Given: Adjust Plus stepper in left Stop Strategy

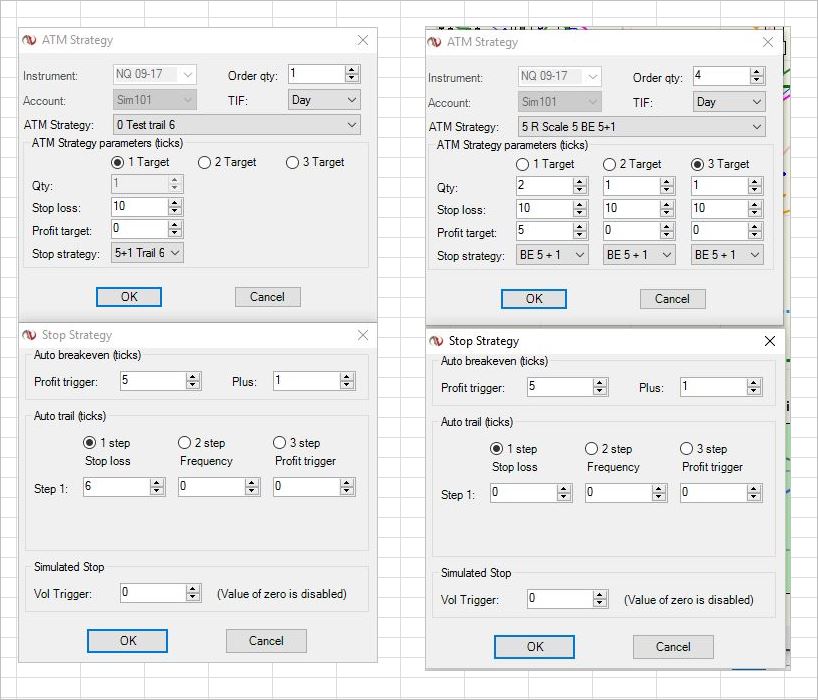Looking at the screenshot, I should 347,381.
